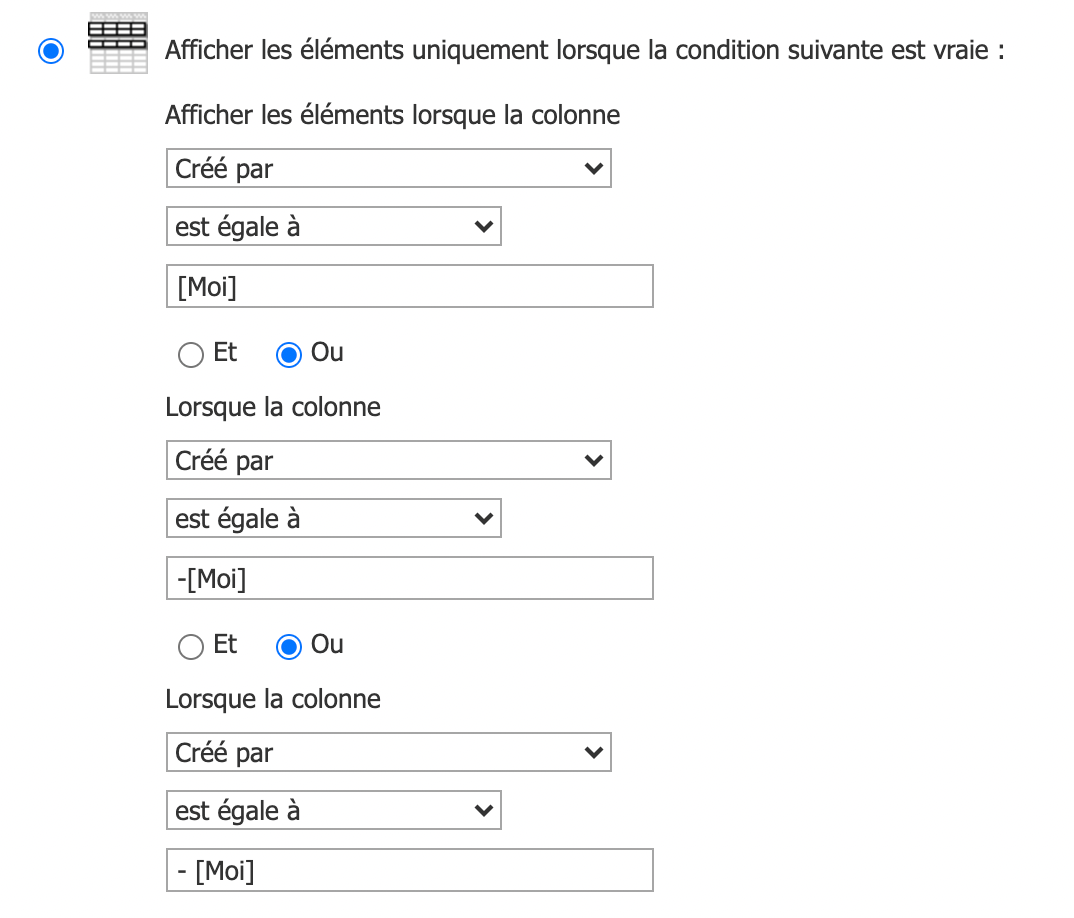The width and height of the screenshot is (1074, 918).
Task: Choose the second 'Et' radio option
Action: point(190,647)
